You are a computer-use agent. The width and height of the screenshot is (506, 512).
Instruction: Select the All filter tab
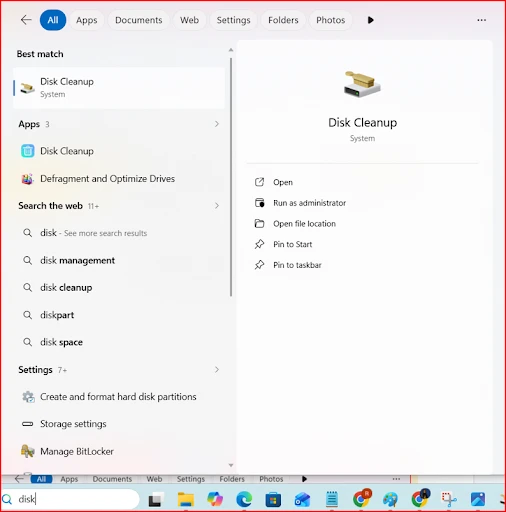(53, 20)
